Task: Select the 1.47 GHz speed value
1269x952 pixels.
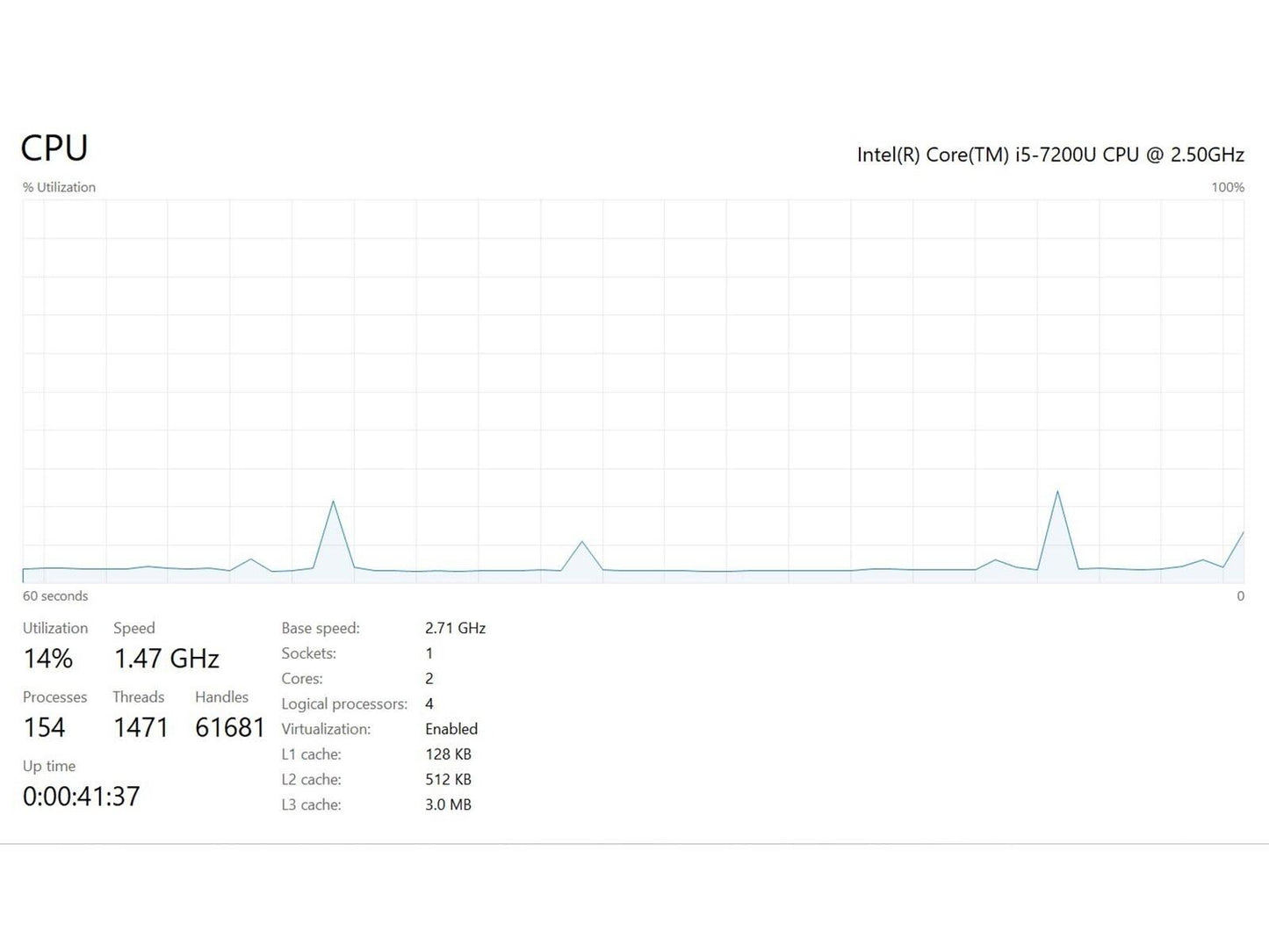Action: [x=166, y=659]
